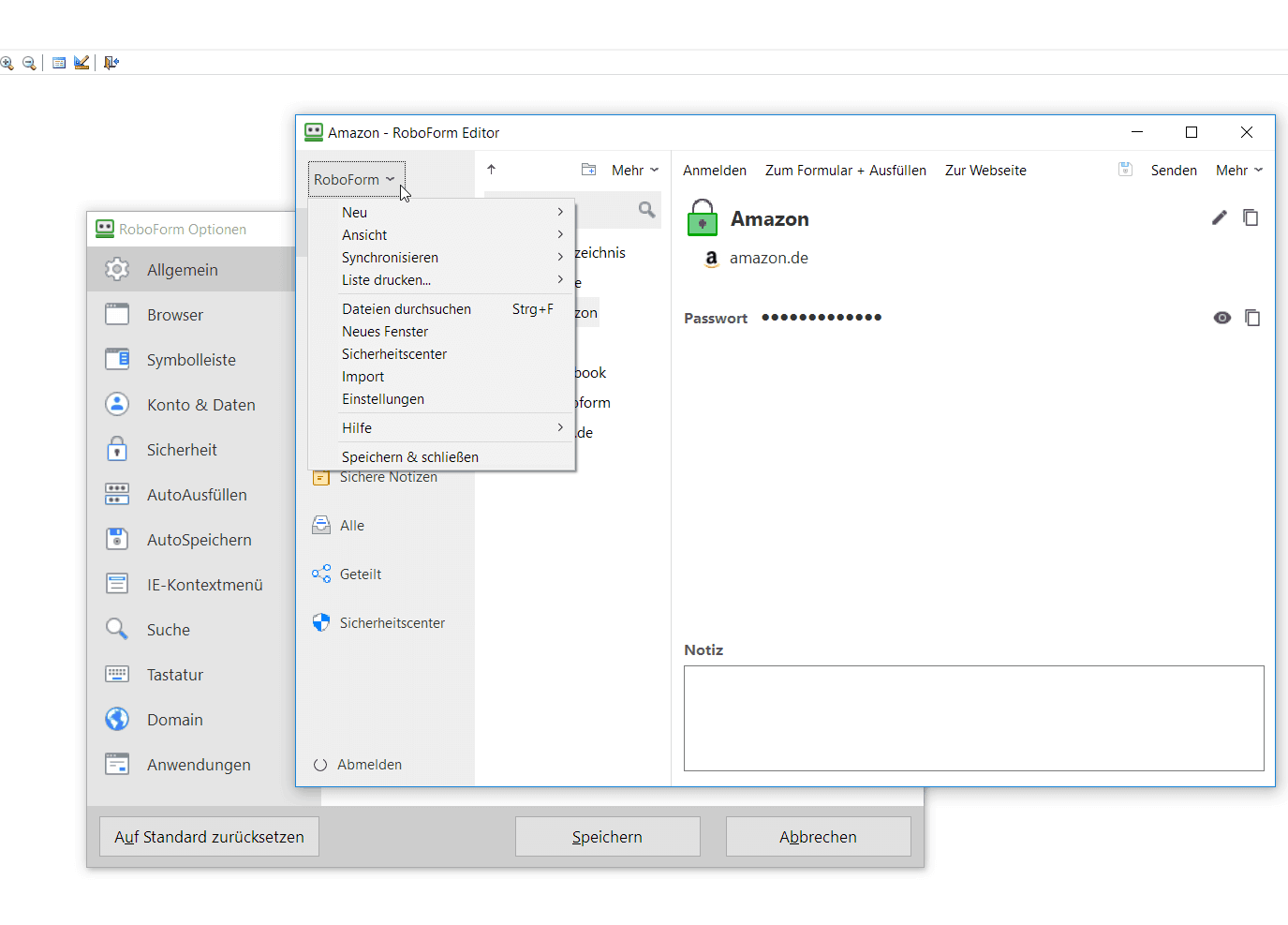
Task: Choose Import from the menu
Action: pos(441,377)
